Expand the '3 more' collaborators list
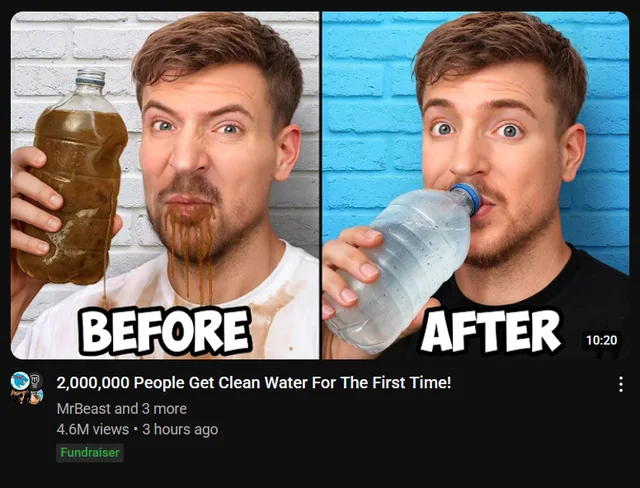Image resolution: width=640 pixels, height=488 pixels. click(x=164, y=408)
